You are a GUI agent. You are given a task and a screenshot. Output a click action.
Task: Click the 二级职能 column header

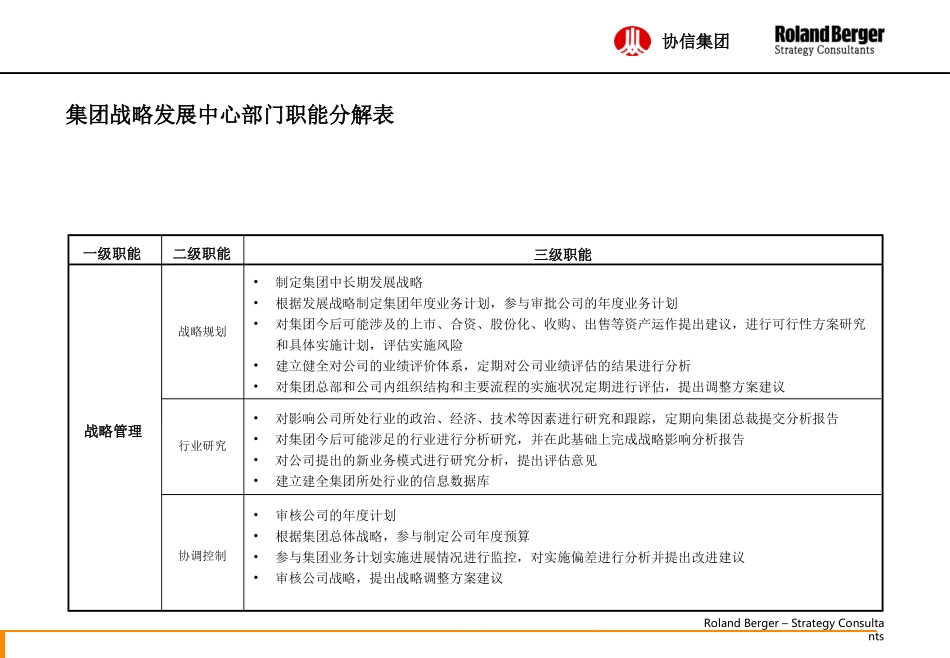tap(202, 254)
